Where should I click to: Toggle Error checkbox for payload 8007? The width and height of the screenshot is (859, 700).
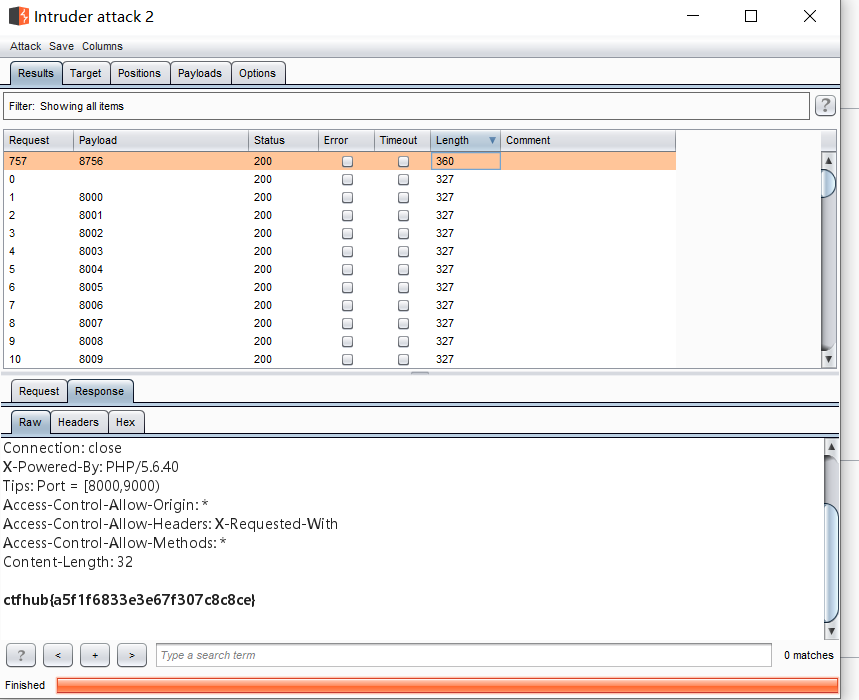coord(347,324)
